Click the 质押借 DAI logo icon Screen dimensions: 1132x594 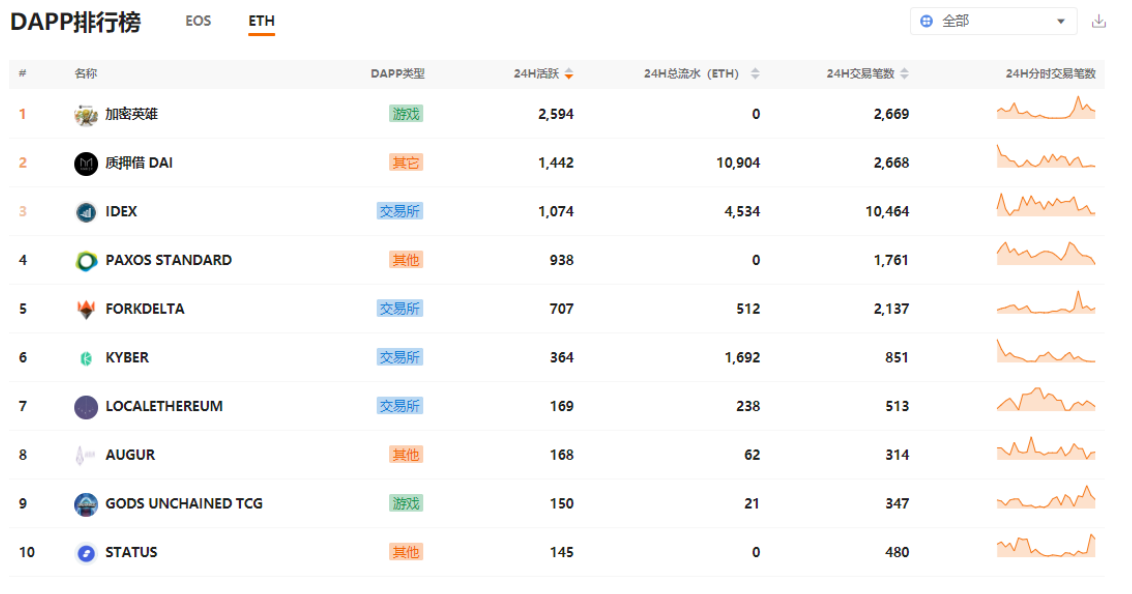86,164
